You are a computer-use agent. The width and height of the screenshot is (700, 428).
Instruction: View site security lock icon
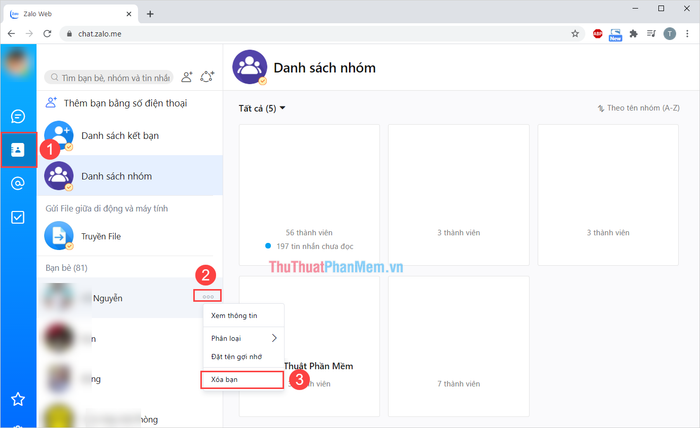pos(69,34)
